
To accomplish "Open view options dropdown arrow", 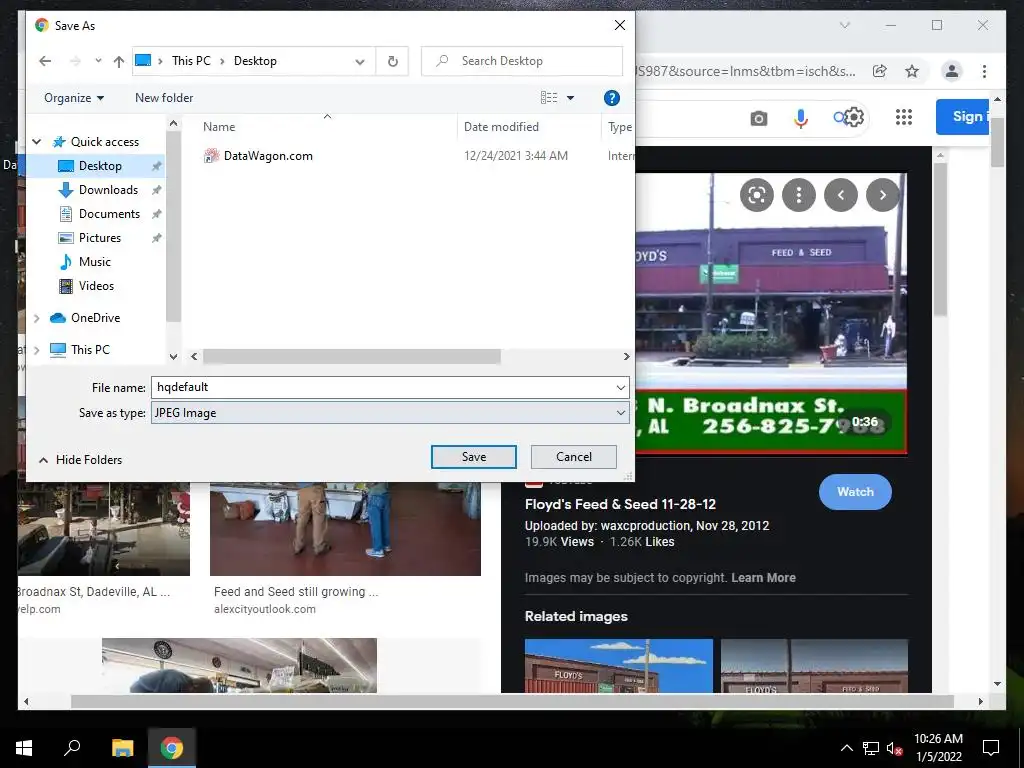I will pyautogui.click(x=570, y=98).
